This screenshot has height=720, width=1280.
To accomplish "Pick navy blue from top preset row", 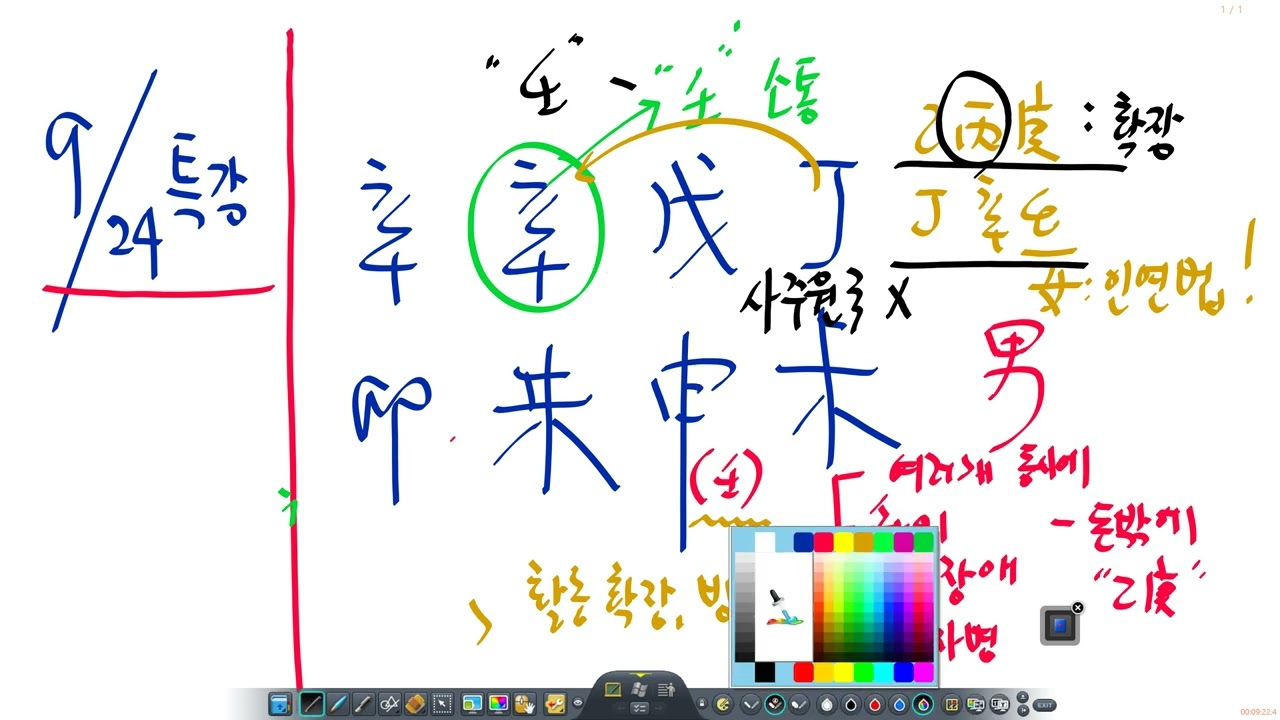I will [803, 542].
